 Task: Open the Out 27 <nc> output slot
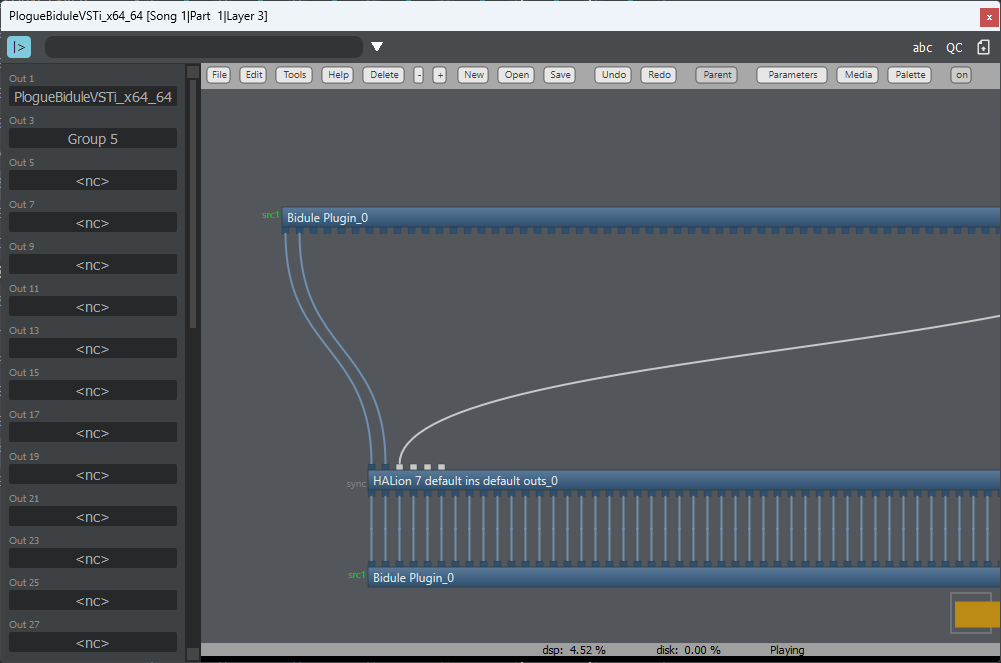coord(93,643)
